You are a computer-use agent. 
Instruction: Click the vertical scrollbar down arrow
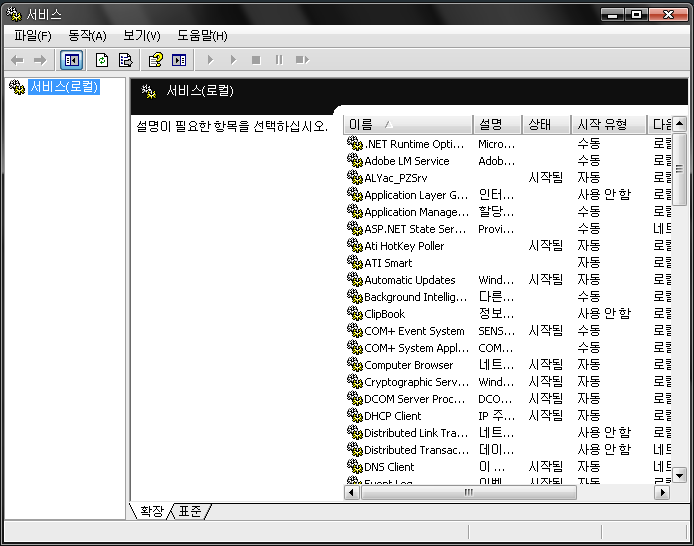679,475
